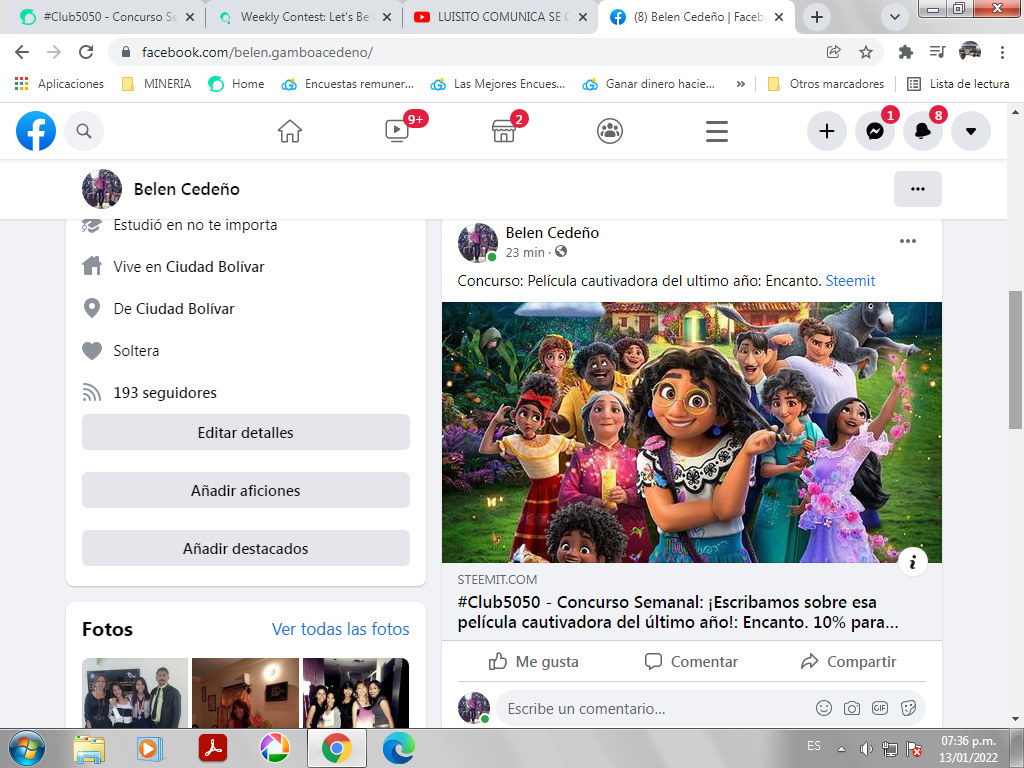1024x768 pixels.
Task: Open the Steemit link in the post text
Action: 850,281
